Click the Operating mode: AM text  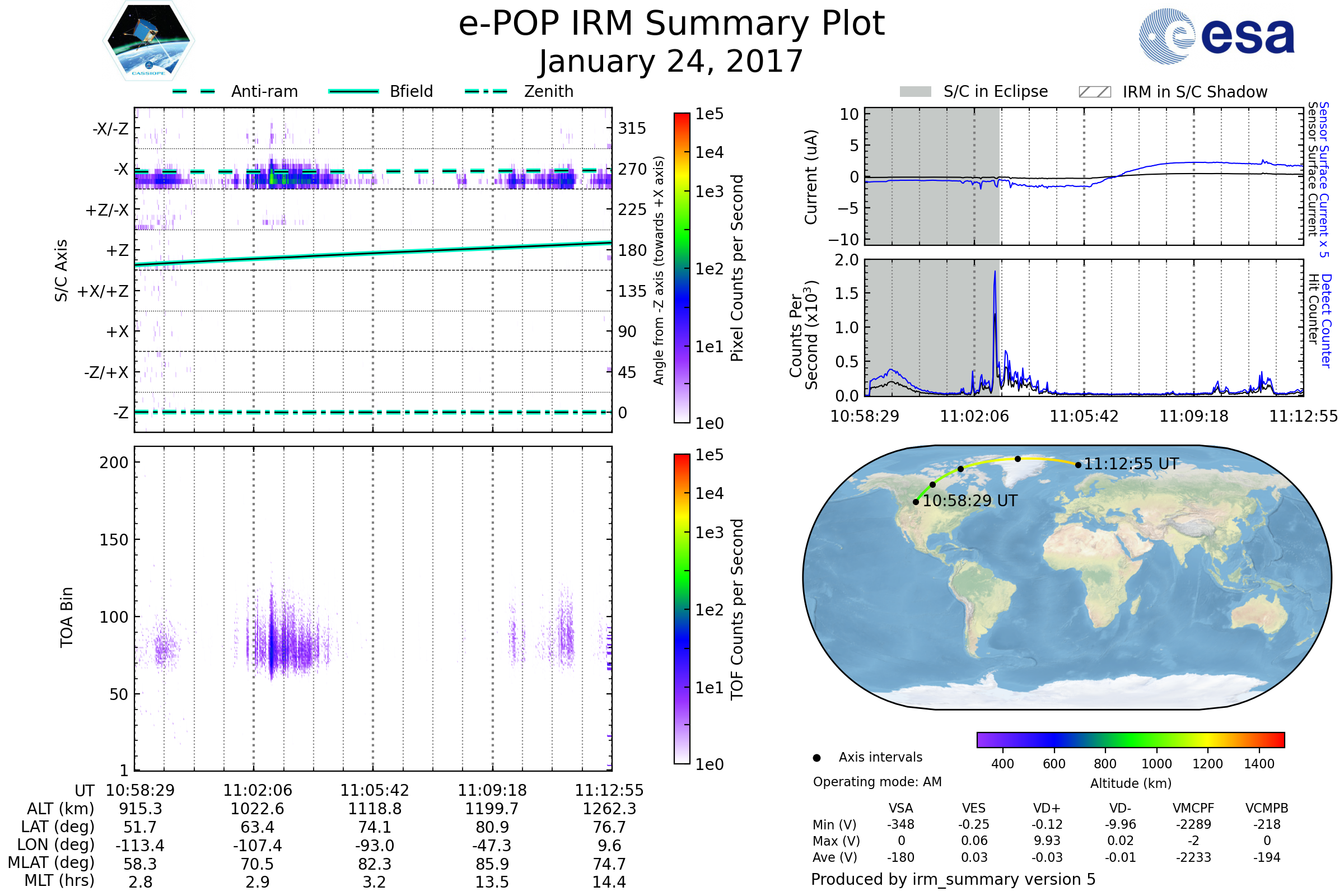tap(877, 782)
